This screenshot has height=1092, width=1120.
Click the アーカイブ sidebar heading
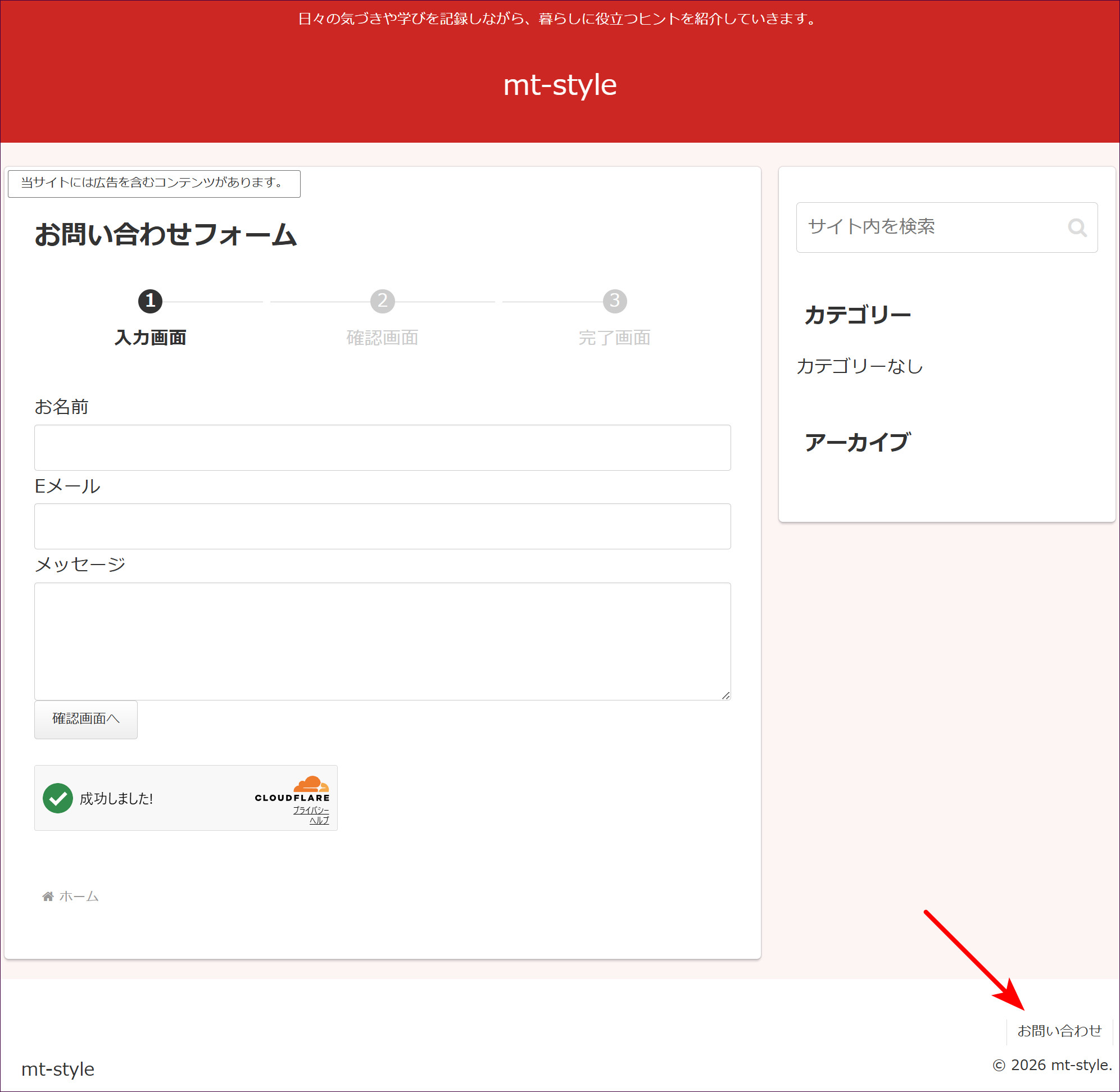(858, 442)
